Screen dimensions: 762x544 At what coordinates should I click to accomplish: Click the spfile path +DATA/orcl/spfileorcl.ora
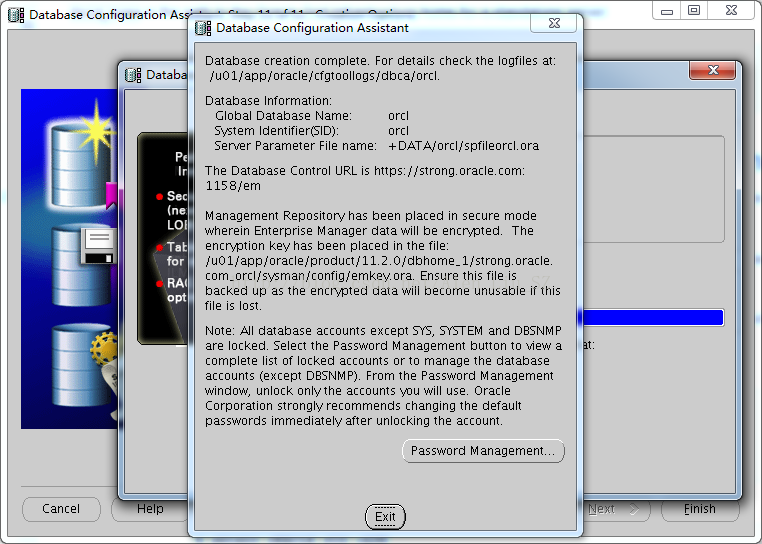point(464,146)
